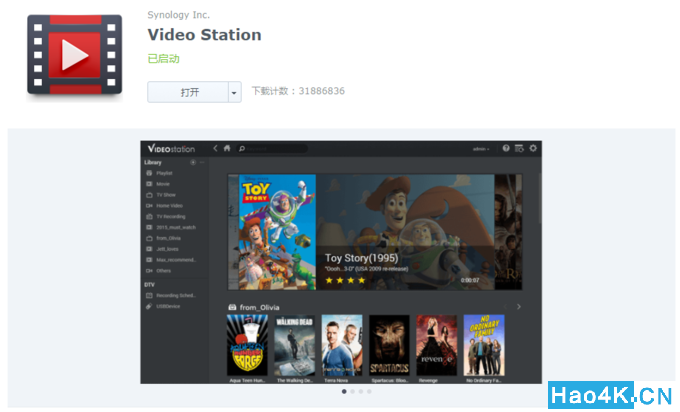
Task: Select TV Recording in the preview sidebar
Action: click(x=170, y=216)
